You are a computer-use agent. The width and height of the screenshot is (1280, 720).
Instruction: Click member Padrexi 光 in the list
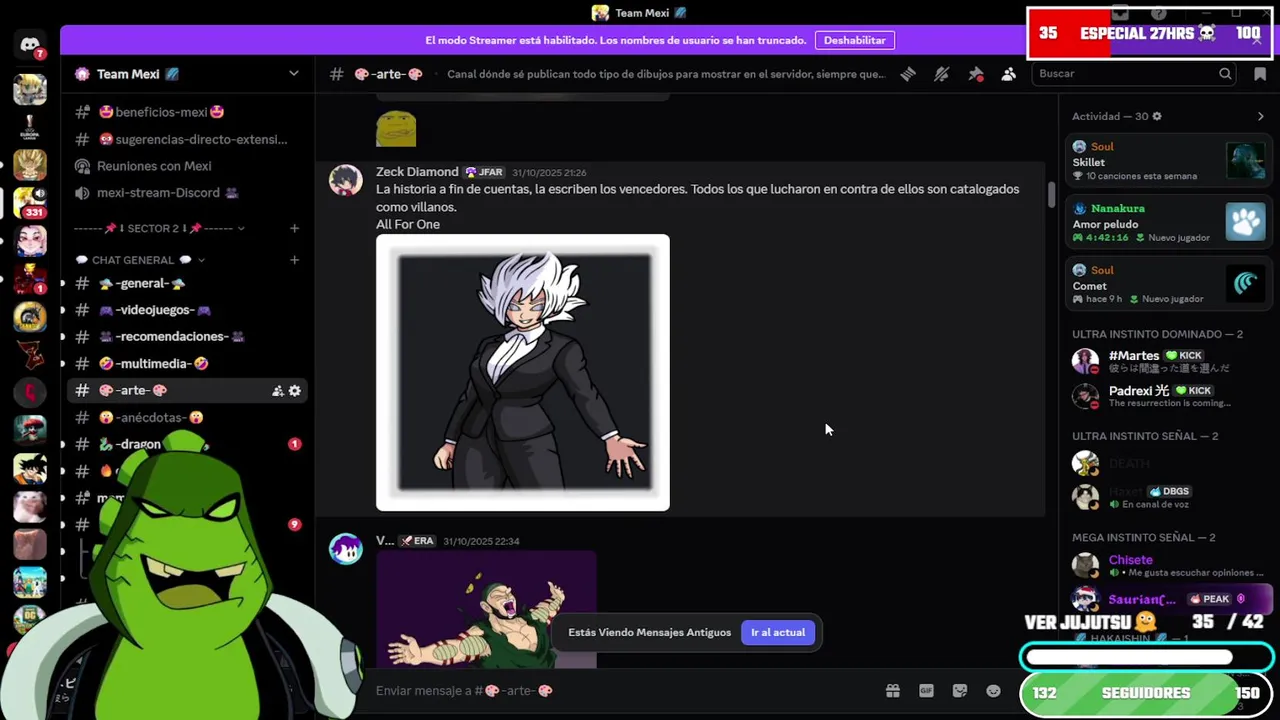pyautogui.click(x=1168, y=396)
